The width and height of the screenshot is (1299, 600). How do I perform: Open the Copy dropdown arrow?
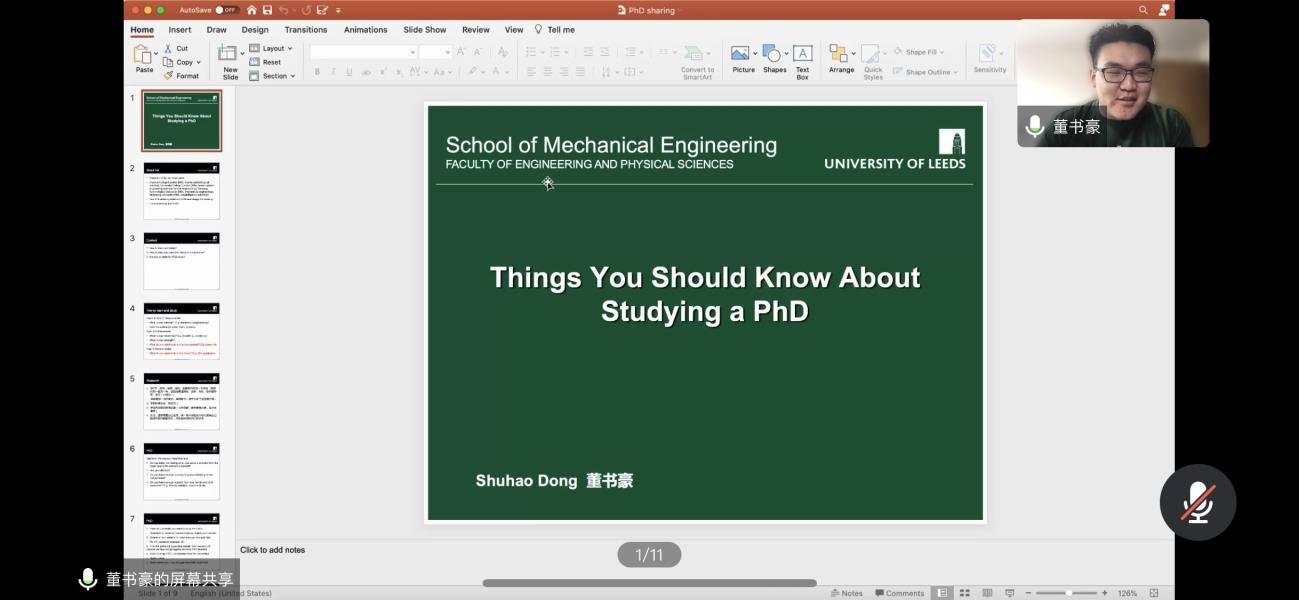pos(199,62)
